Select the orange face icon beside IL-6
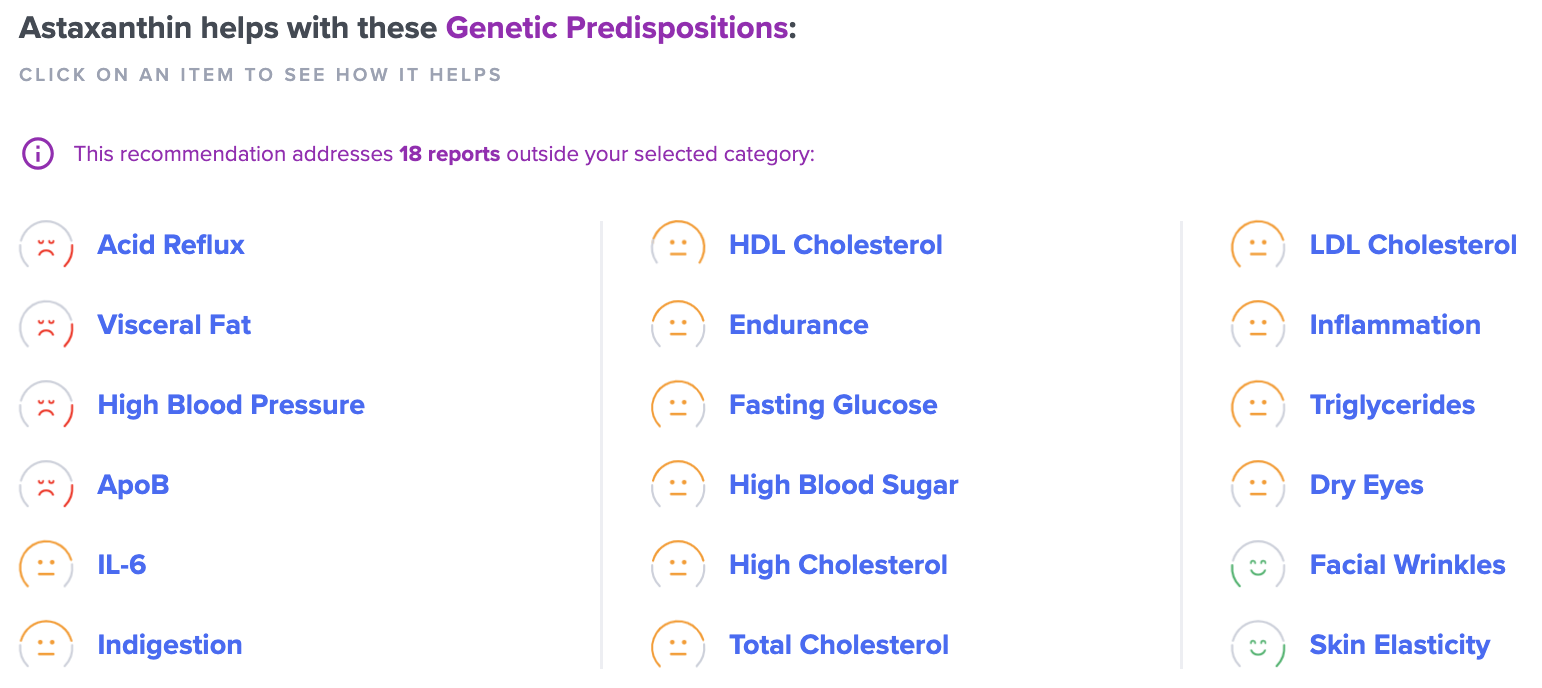This screenshot has height=688, width=1542. pyautogui.click(x=45, y=565)
